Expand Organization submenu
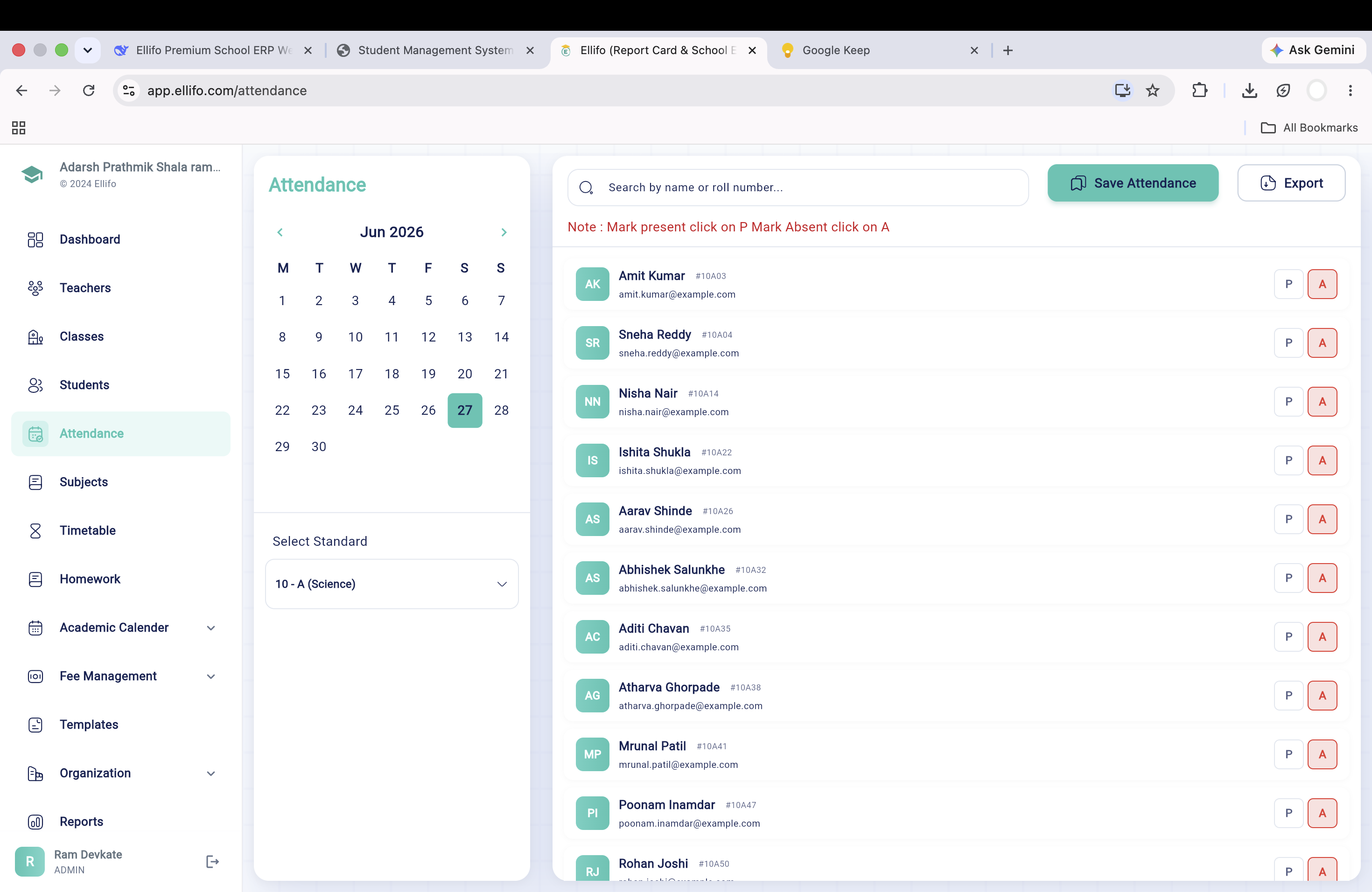 coord(211,774)
